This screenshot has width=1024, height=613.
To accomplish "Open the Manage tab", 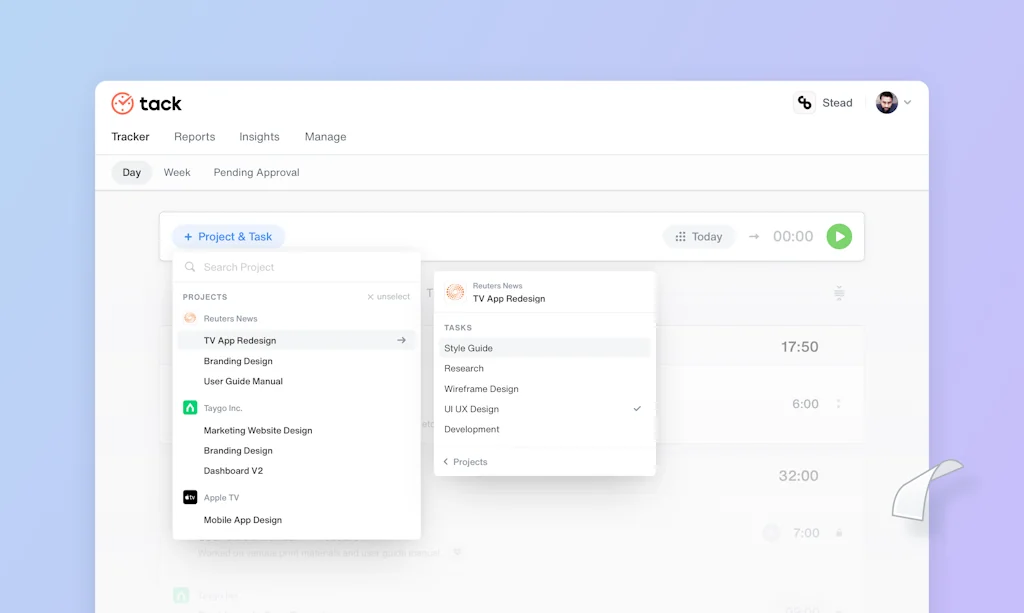I will click(325, 136).
